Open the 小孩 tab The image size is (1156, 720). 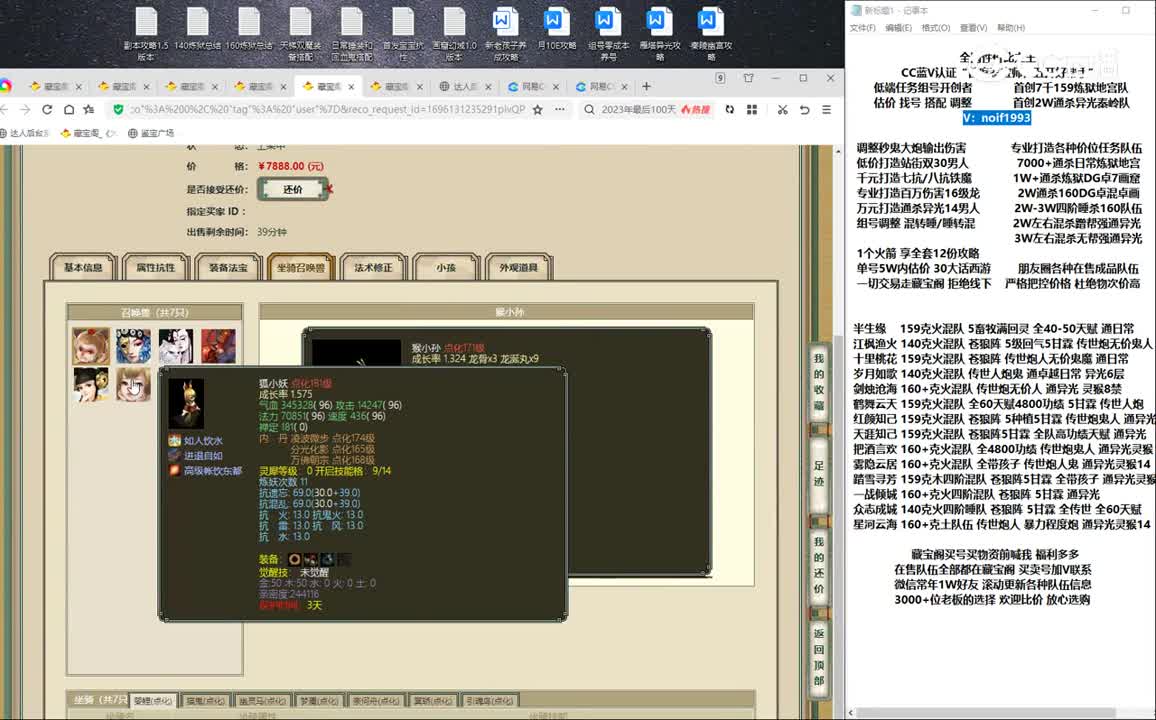[446, 268]
